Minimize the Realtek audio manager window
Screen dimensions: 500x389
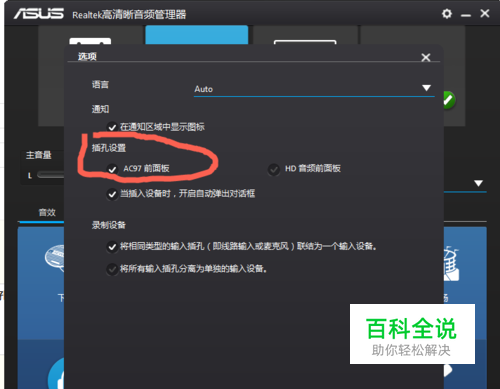click(x=466, y=15)
